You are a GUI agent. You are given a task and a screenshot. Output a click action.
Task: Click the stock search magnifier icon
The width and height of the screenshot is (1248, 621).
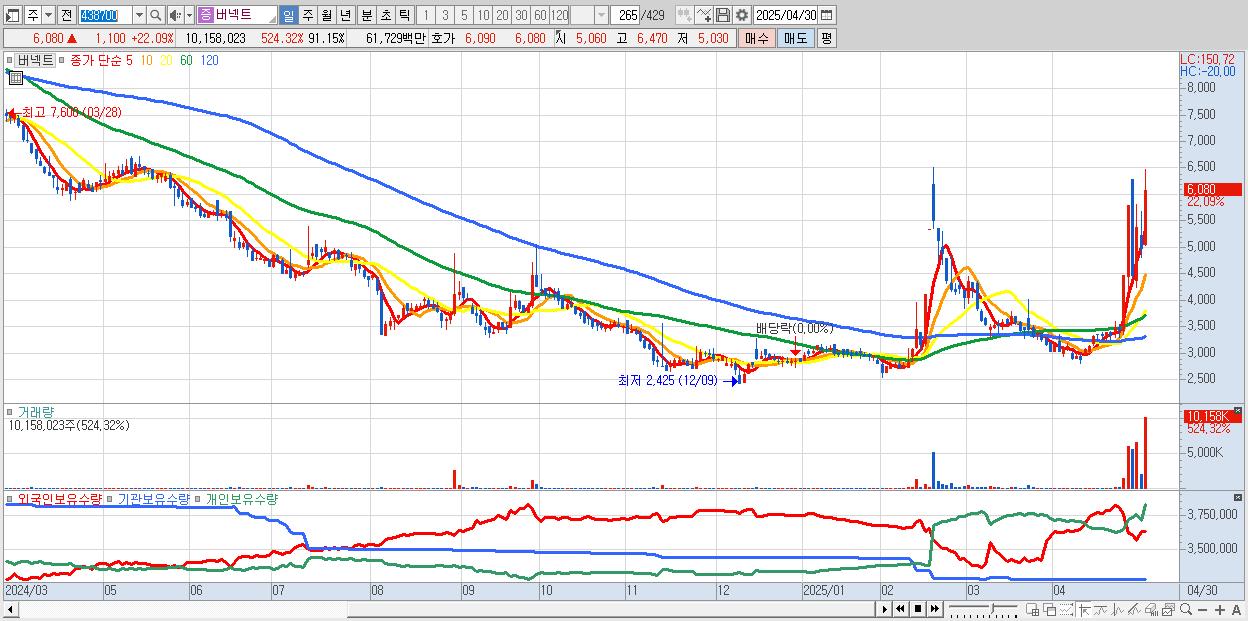coord(155,15)
